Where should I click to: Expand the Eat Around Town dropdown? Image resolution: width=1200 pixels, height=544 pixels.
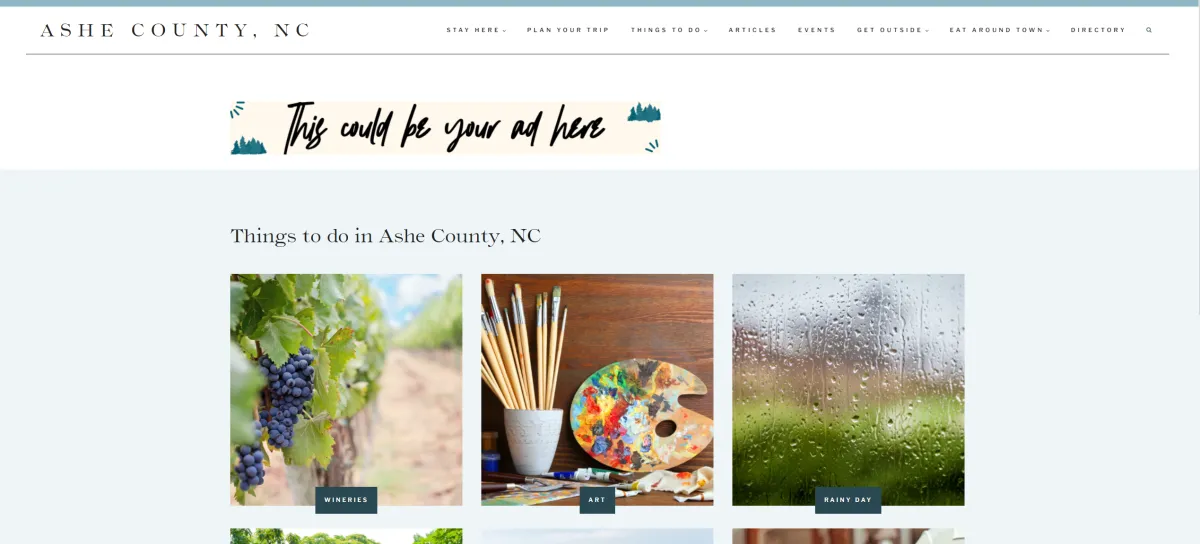tap(1000, 30)
